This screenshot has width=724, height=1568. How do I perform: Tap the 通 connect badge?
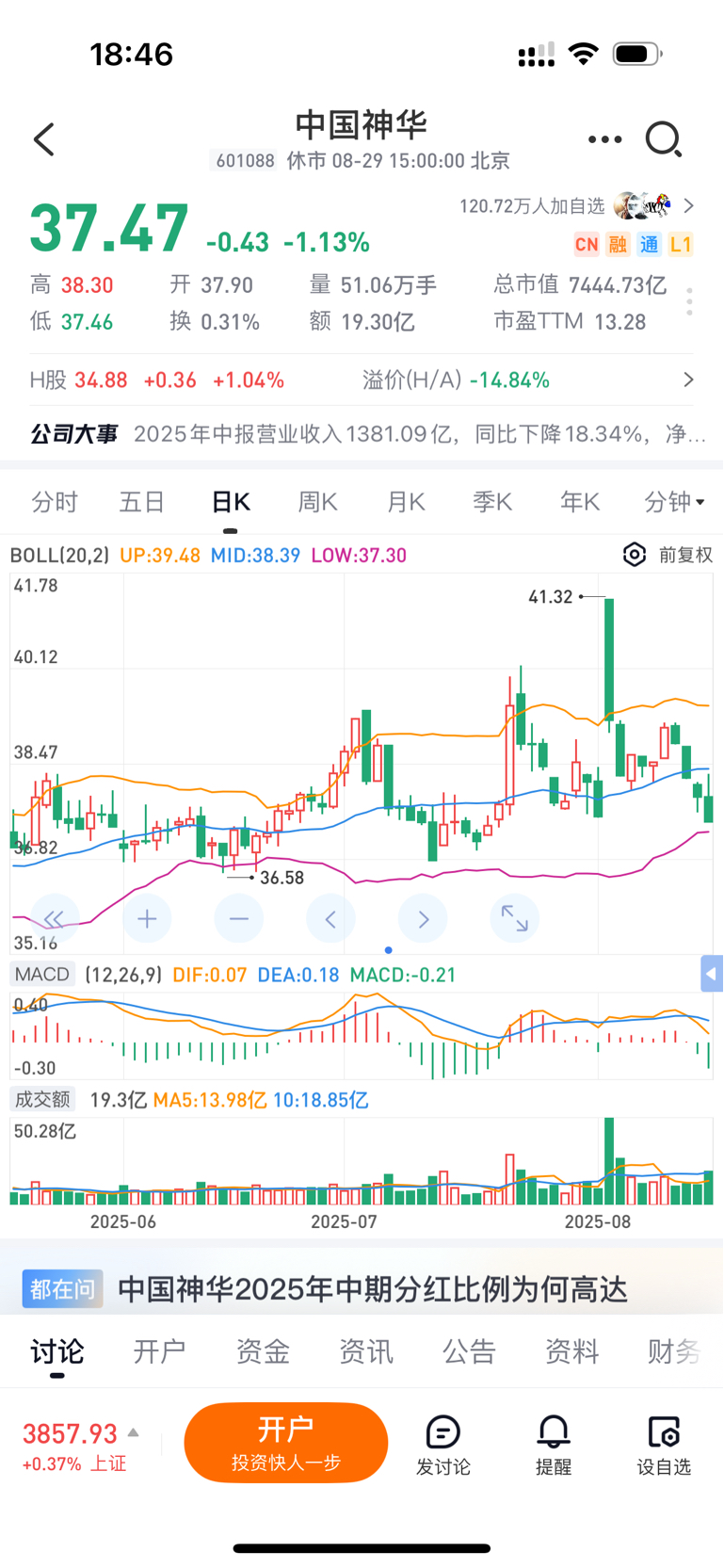click(649, 245)
